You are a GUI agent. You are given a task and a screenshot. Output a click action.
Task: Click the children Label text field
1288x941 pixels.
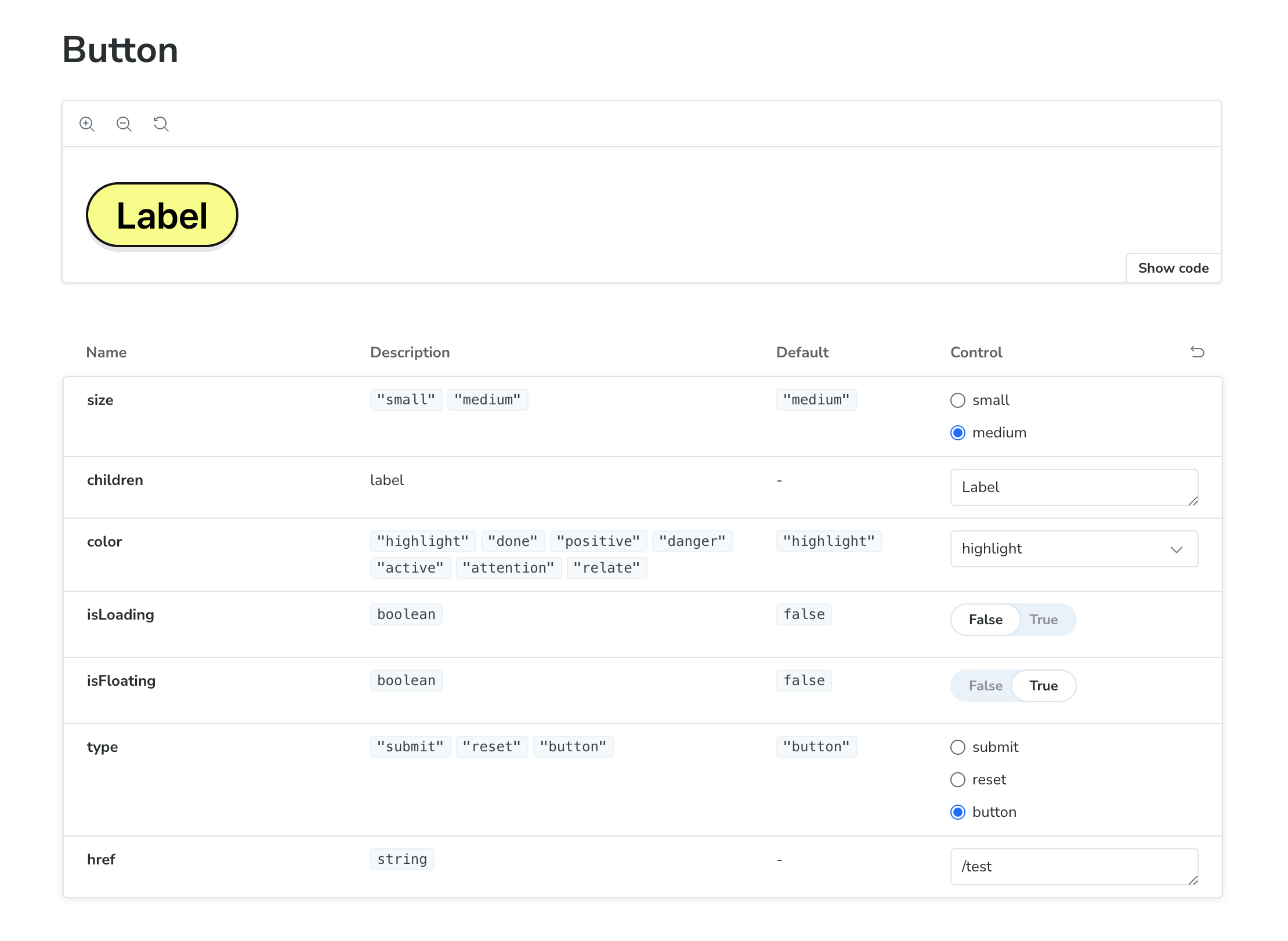(1074, 487)
